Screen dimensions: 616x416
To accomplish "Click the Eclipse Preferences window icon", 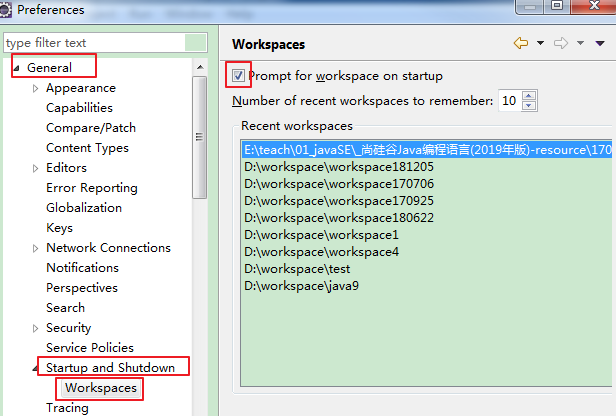I will pos(5,9).
